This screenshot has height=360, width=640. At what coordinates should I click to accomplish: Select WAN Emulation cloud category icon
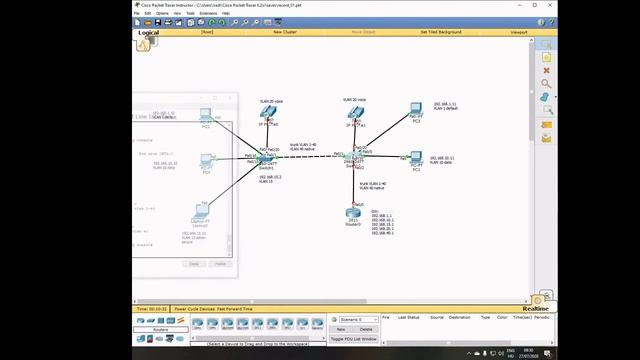click(160, 338)
